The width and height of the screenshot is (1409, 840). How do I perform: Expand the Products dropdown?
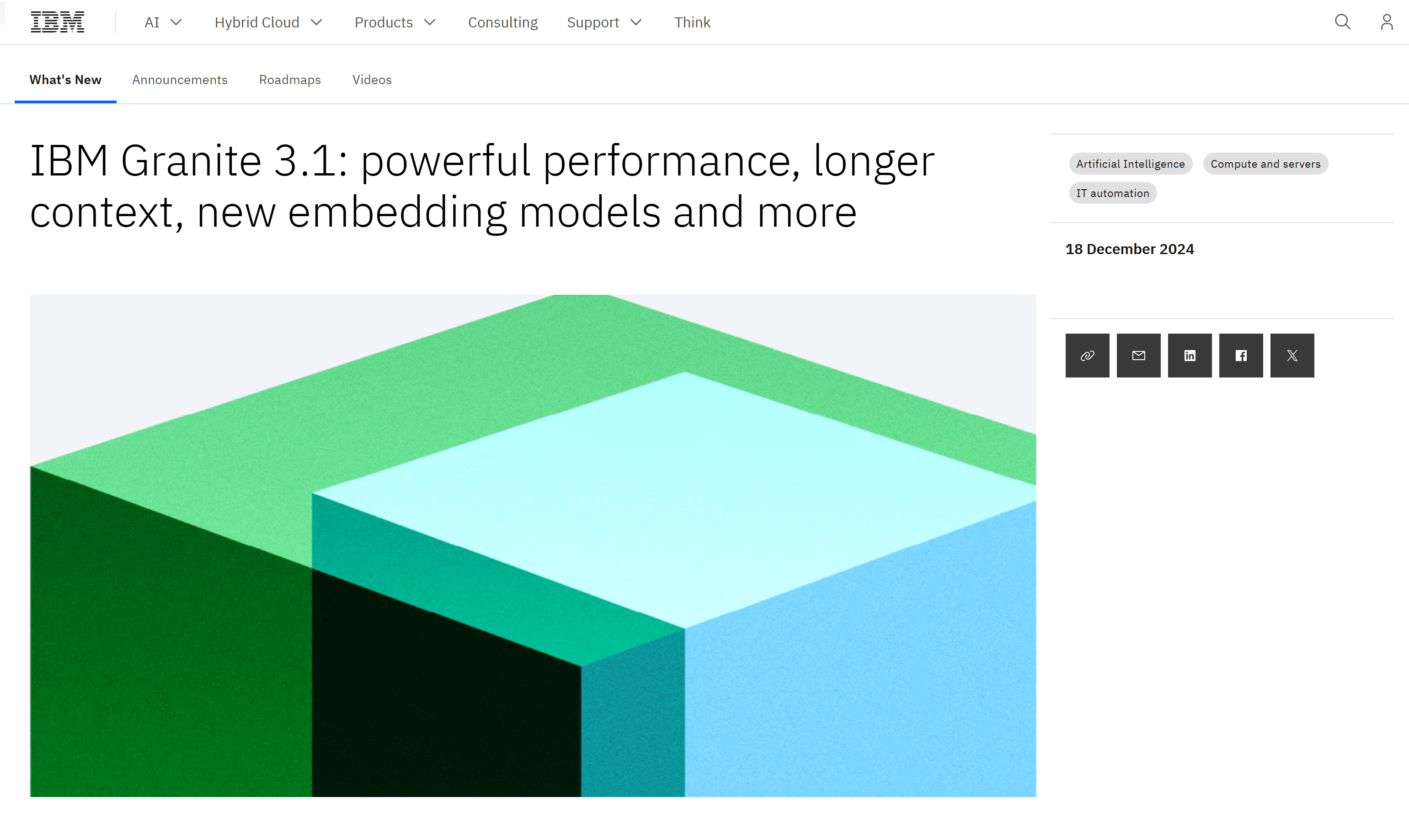395,22
